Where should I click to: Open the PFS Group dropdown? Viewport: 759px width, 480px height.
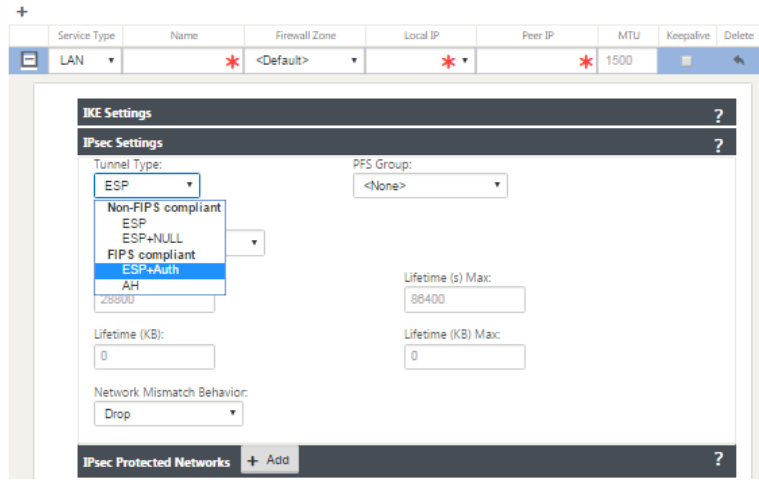coord(430,186)
